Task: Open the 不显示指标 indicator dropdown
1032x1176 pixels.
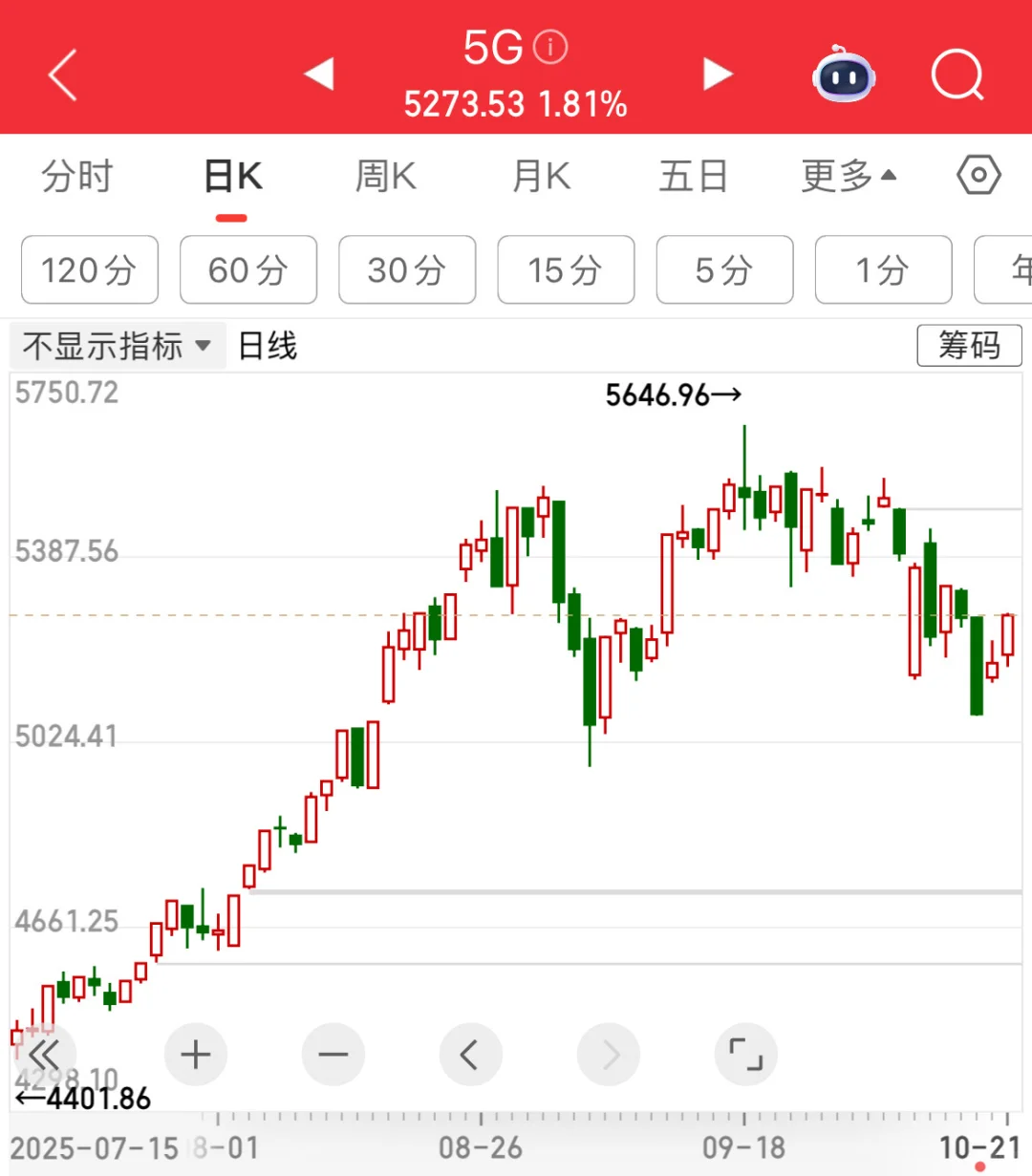Action: (x=115, y=346)
